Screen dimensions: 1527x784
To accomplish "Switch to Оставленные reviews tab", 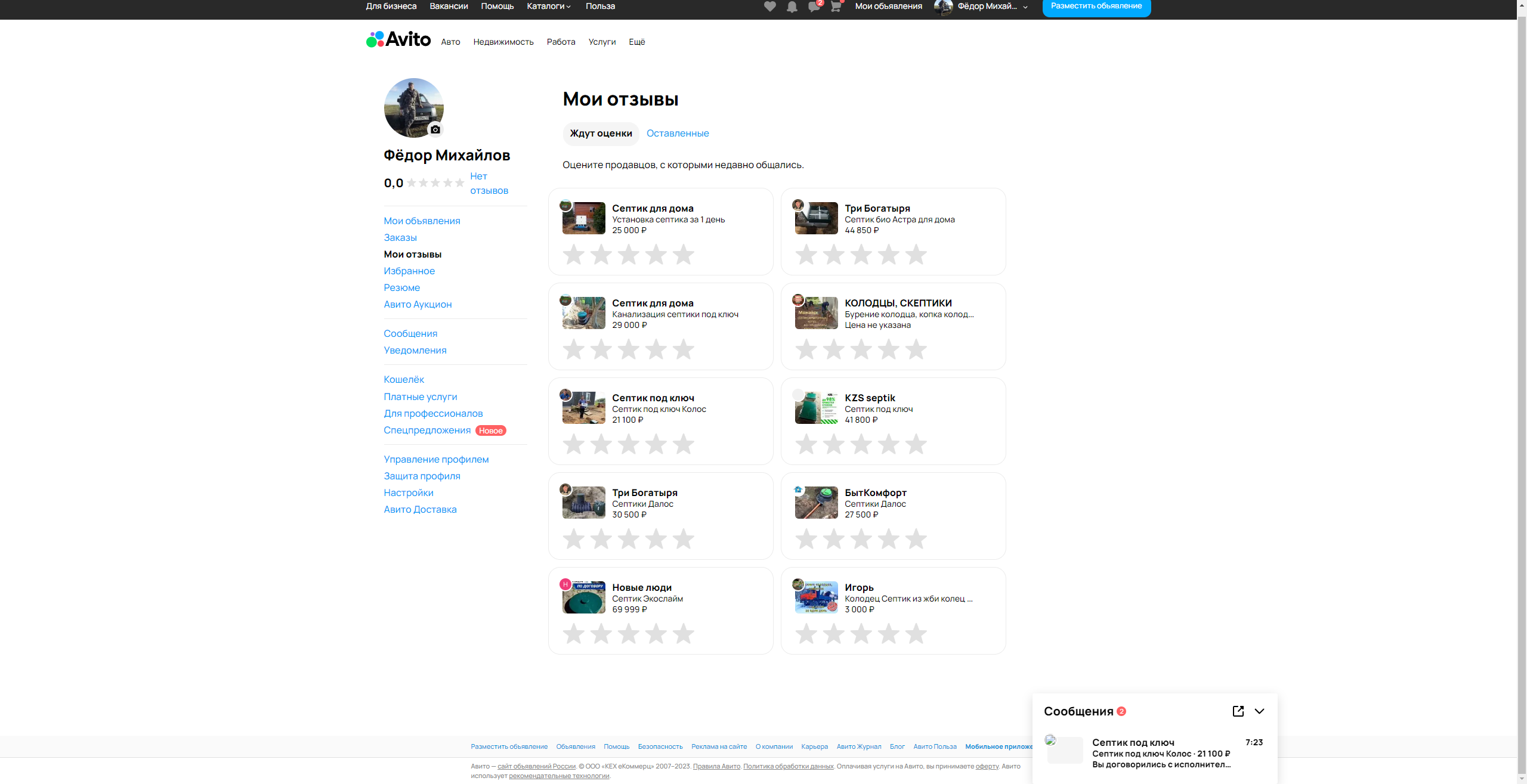I will 678,133.
